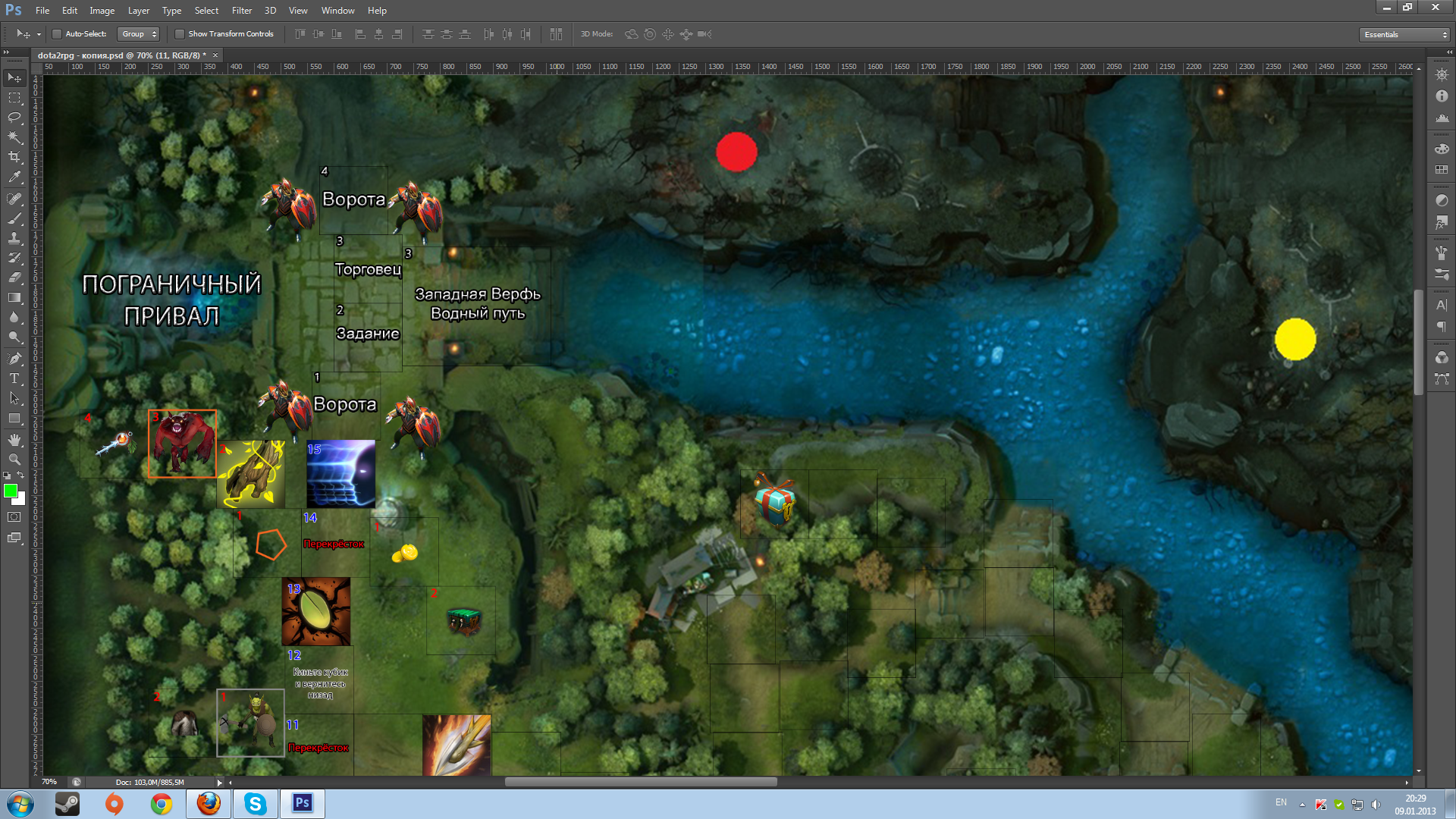Click Distribute Top Edges button
Screen dimensions: 1456x819
428,34
